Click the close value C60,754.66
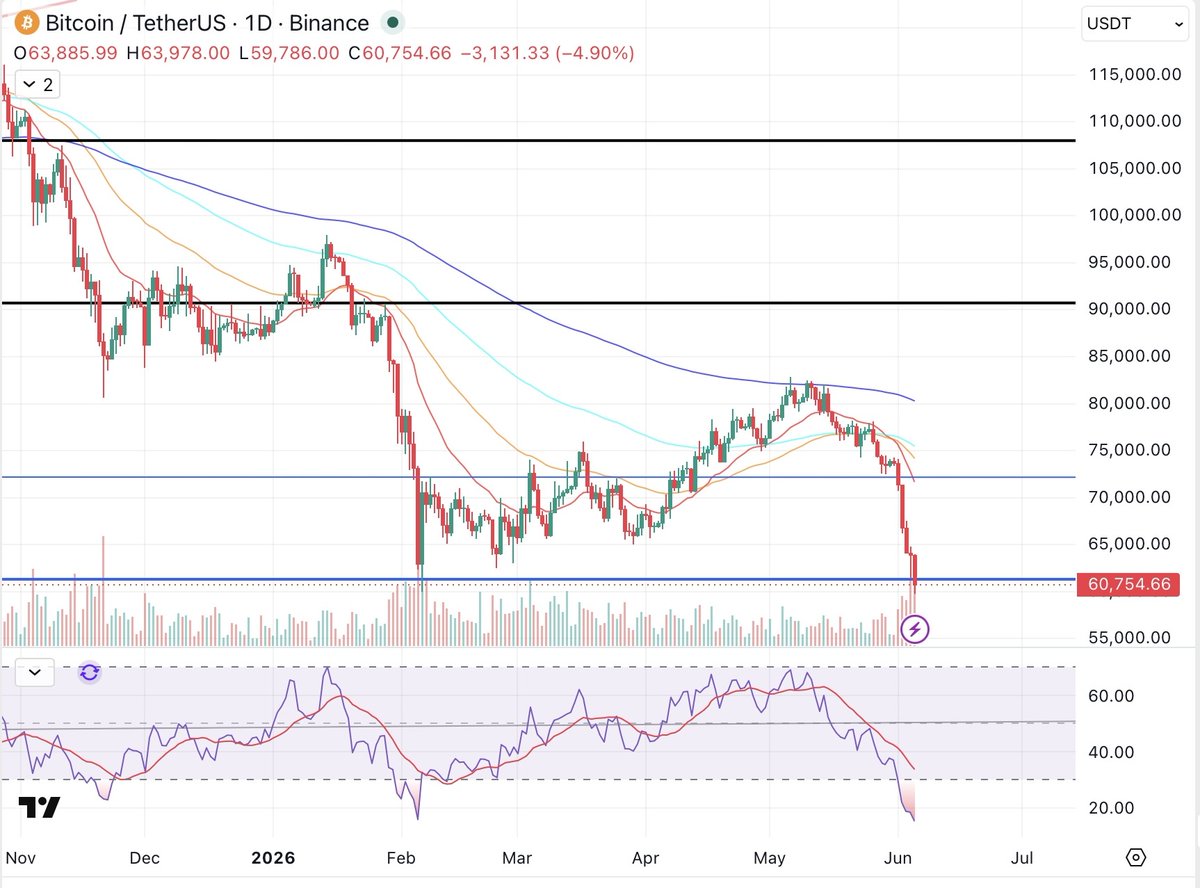The image size is (1200, 888). 400,54
